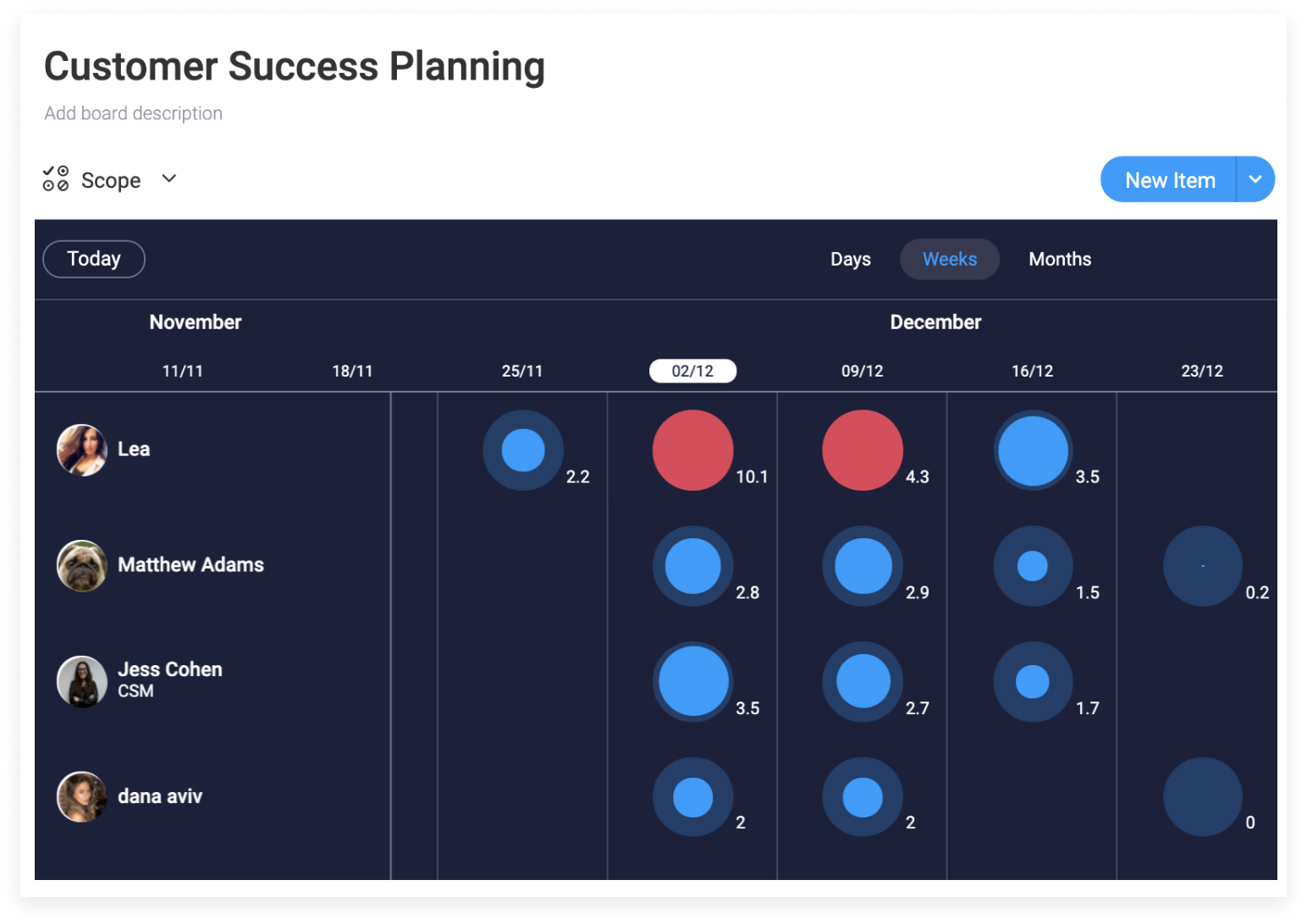
Task: Click dana aviv's avatar photo
Action: pyautogui.click(x=81, y=796)
